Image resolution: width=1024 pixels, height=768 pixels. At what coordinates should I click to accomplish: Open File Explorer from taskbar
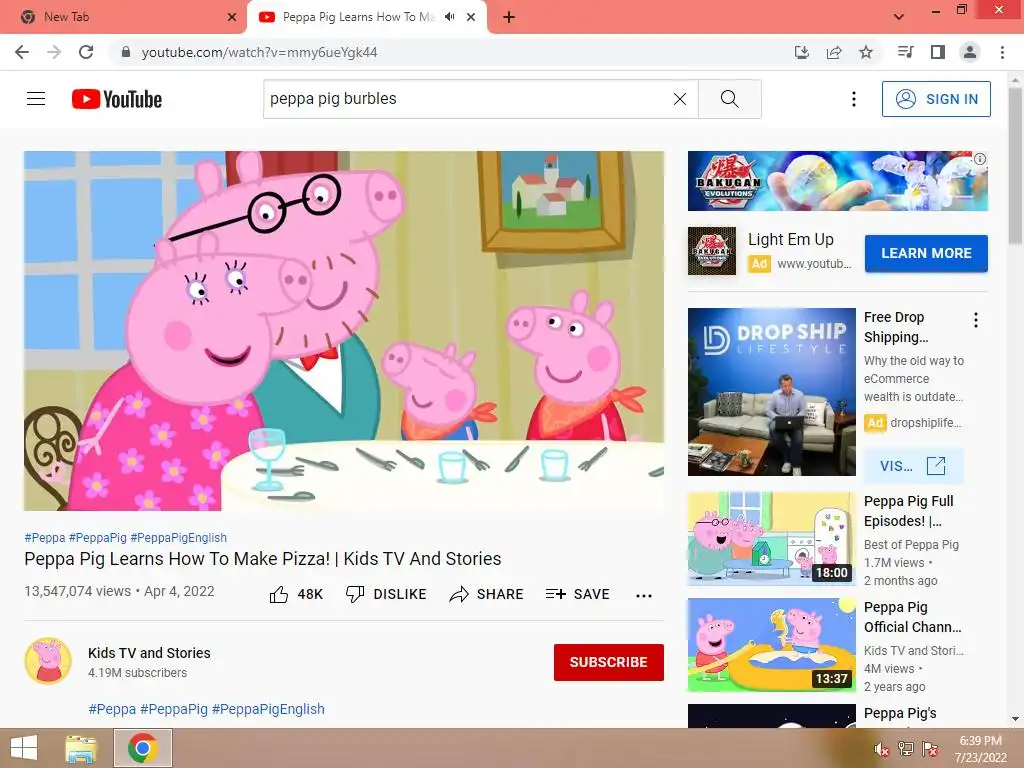(x=81, y=748)
